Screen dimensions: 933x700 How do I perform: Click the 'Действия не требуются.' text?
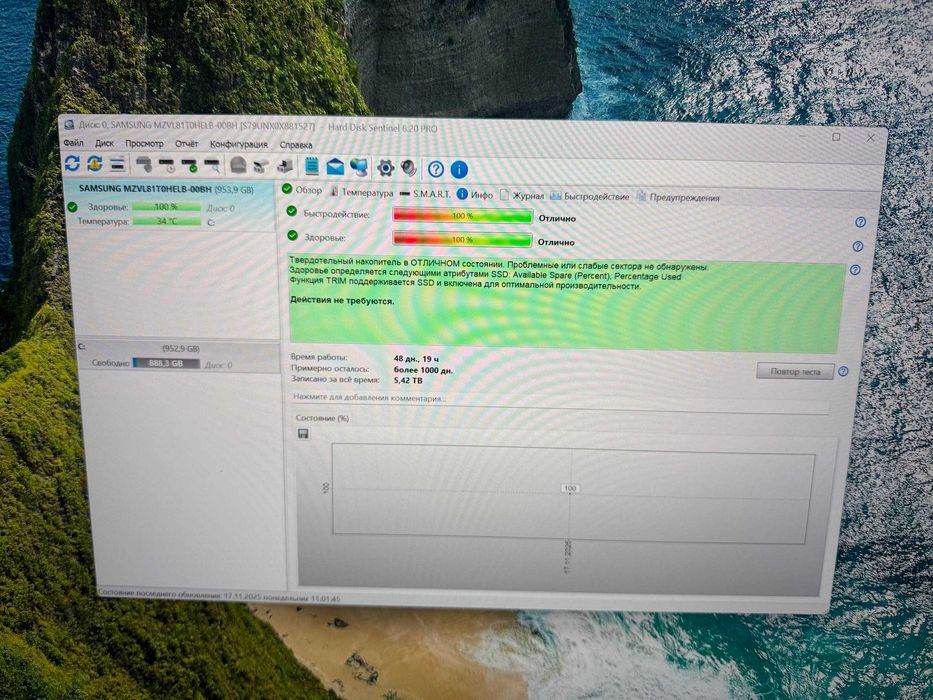tap(342, 301)
